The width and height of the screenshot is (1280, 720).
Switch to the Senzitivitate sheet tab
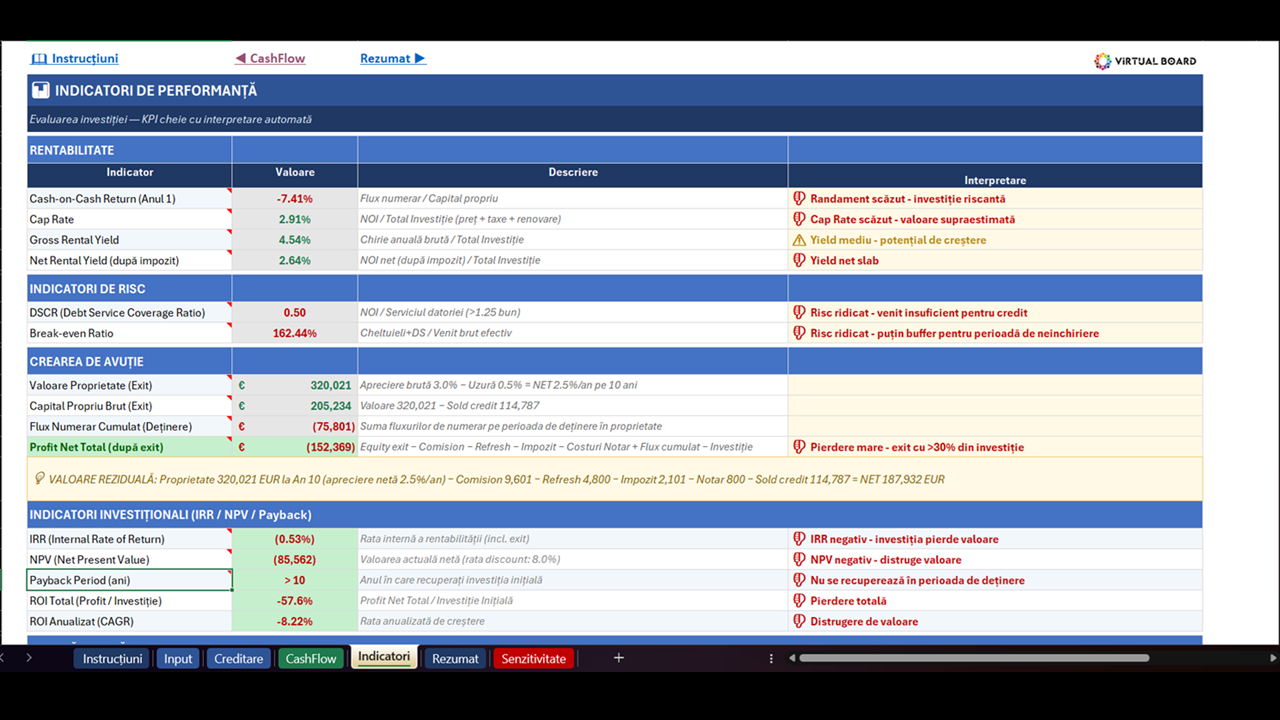(533, 658)
